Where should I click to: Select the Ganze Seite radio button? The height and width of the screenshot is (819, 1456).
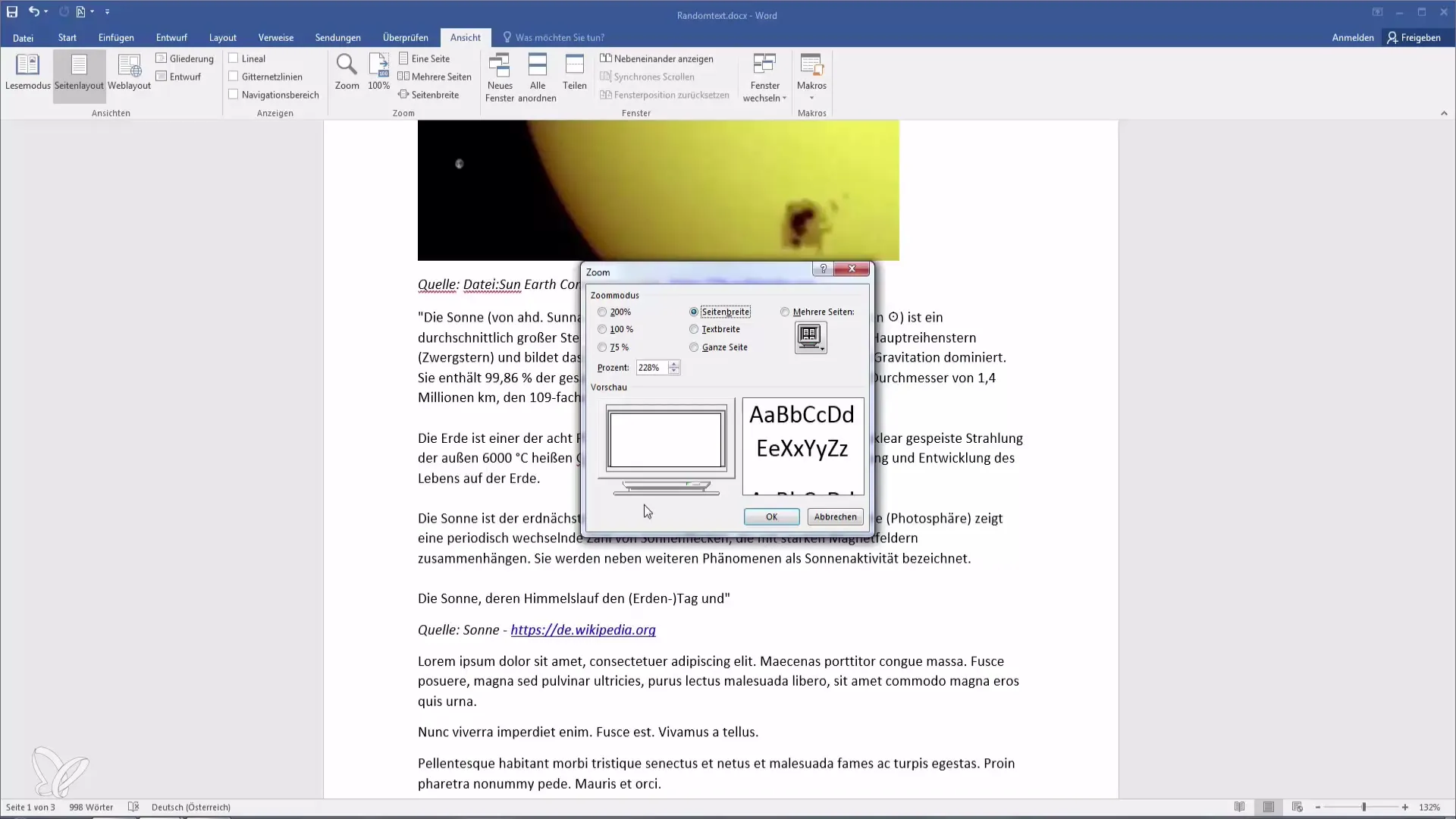[694, 347]
